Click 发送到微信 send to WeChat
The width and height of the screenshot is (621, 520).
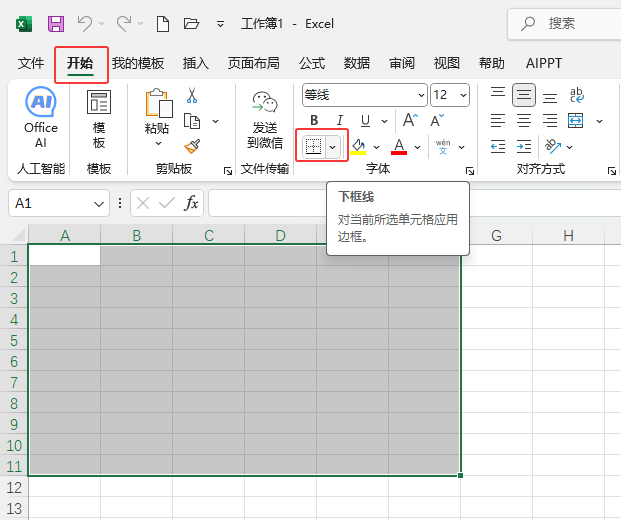[265, 119]
